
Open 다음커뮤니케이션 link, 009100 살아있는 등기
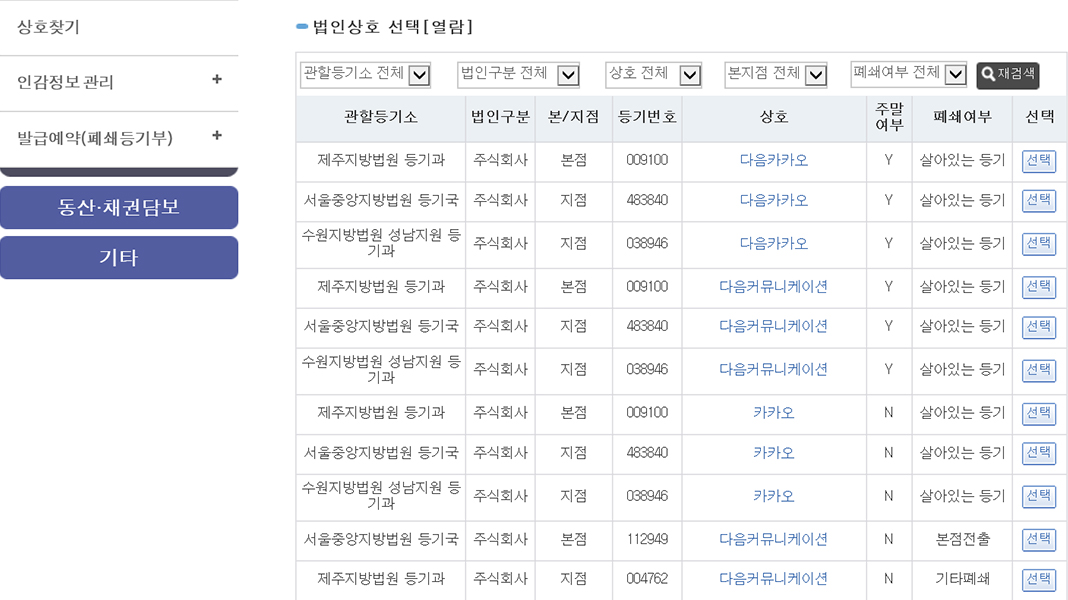click(x=774, y=287)
